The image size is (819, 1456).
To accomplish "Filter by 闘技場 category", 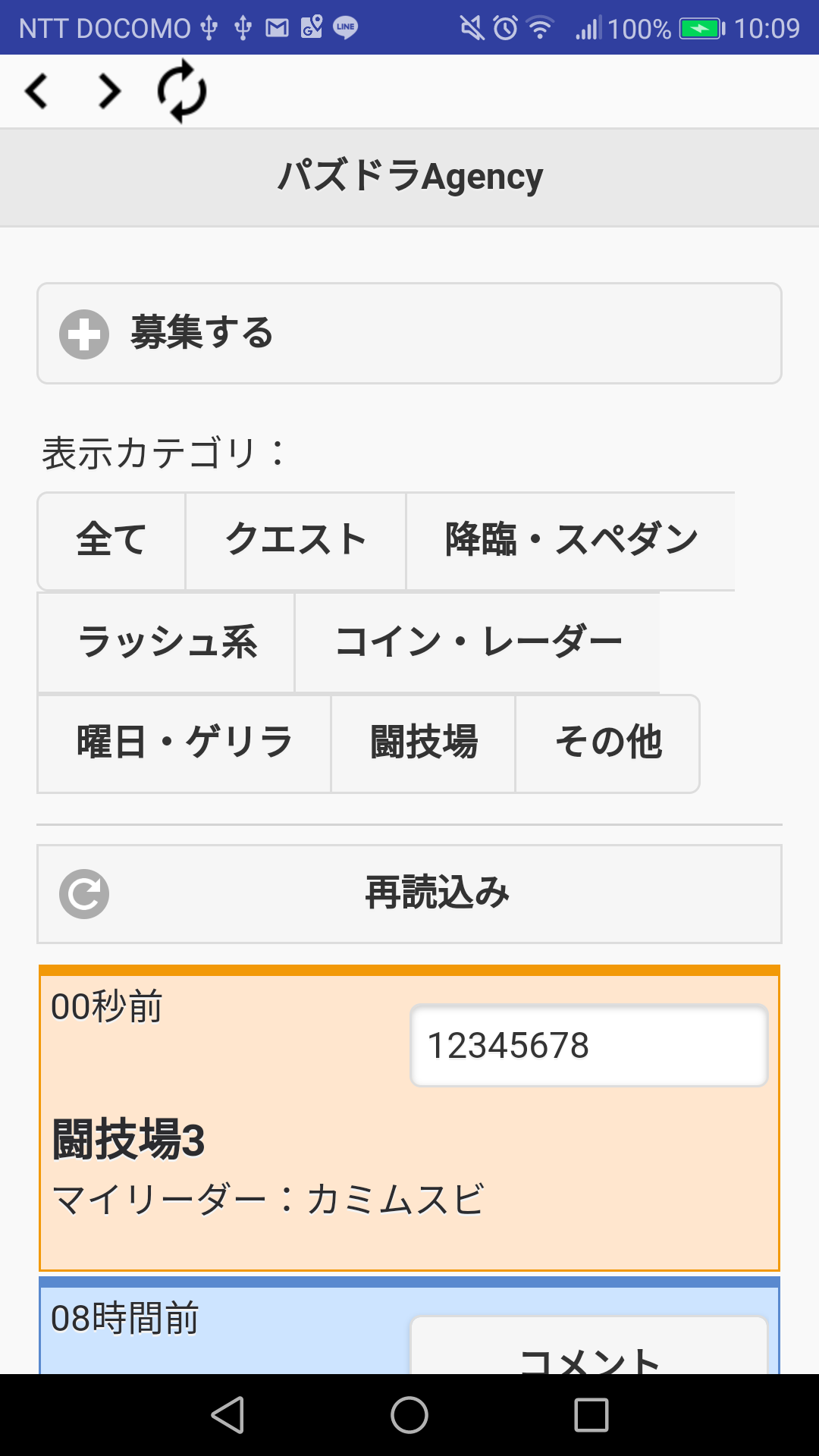I will pos(423,743).
